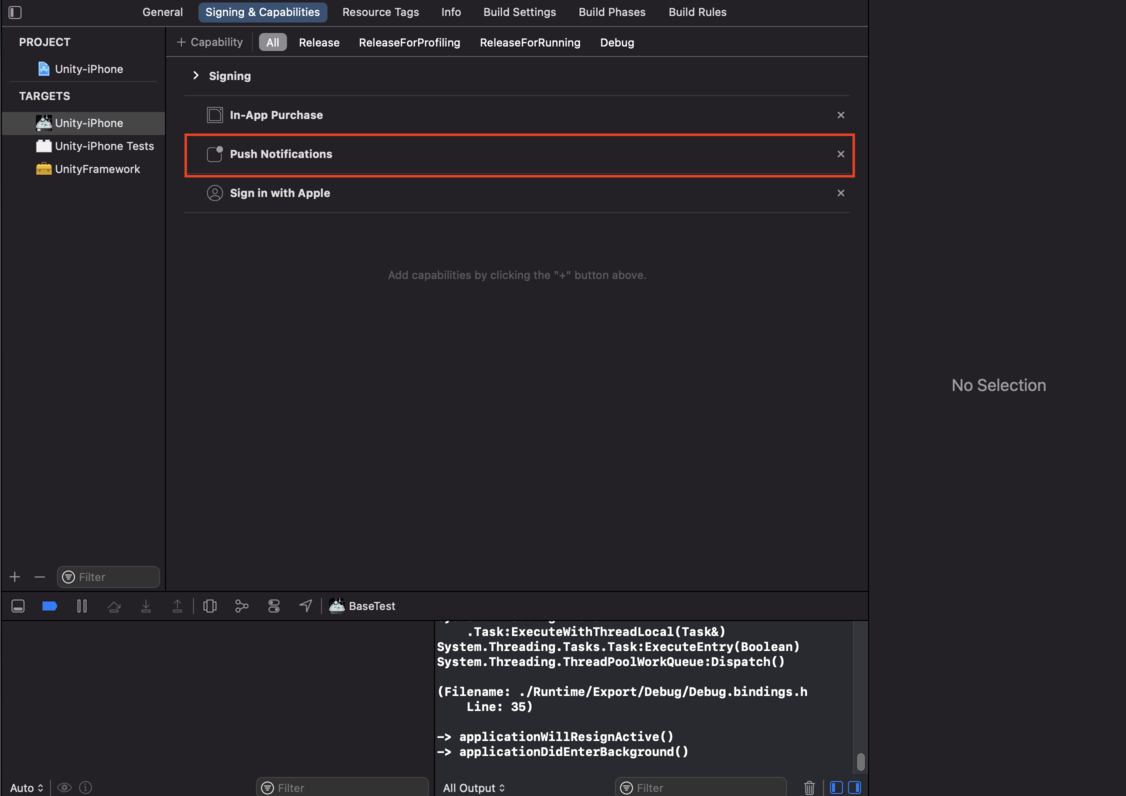Image resolution: width=1126 pixels, height=796 pixels.
Task: Remove the Push Notifications capability
Action: click(x=840, y=154)
